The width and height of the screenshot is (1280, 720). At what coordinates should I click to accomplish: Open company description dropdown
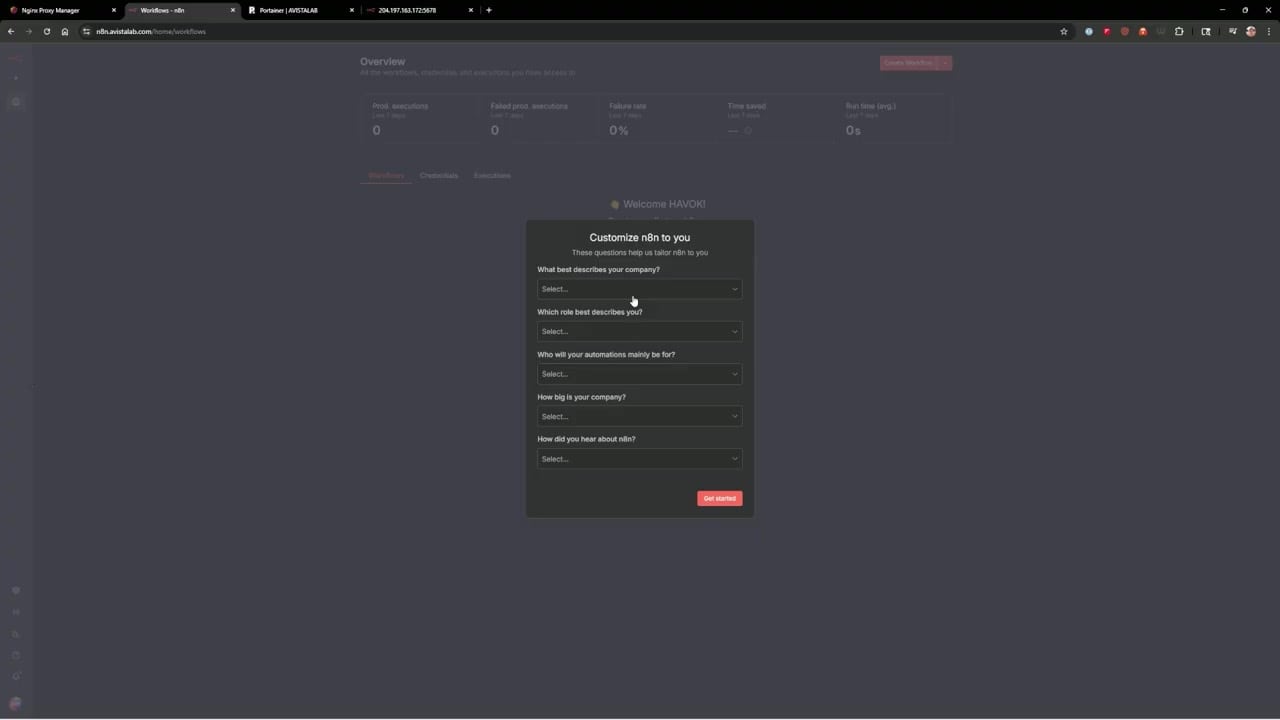point(639,289)
